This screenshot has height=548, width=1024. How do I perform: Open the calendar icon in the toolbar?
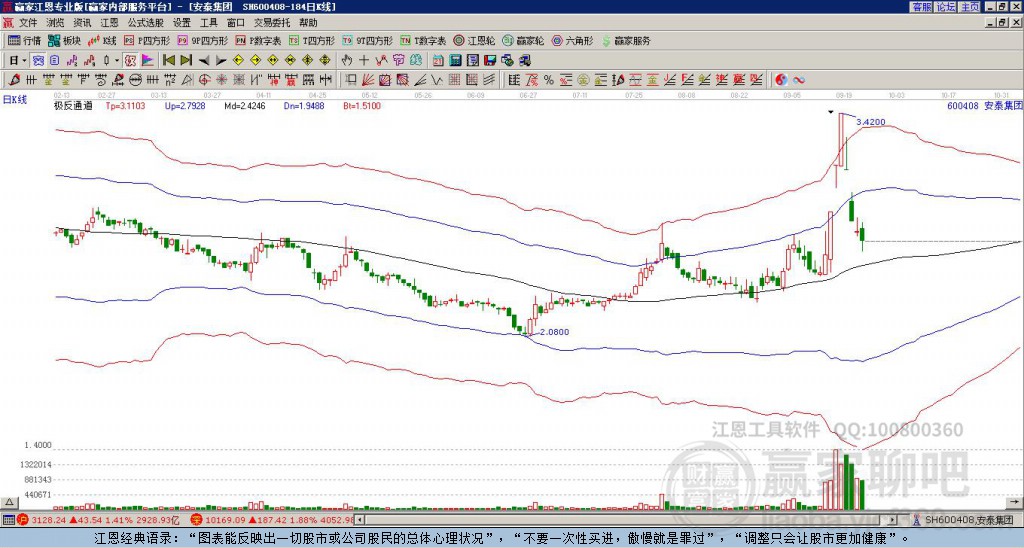438,60
